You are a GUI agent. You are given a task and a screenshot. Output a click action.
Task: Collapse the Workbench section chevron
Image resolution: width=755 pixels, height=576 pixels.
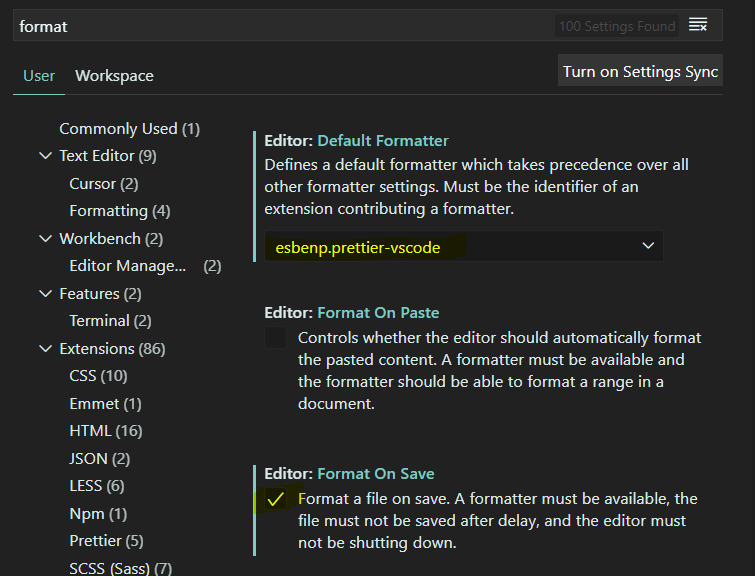click(x=45, y=239)
